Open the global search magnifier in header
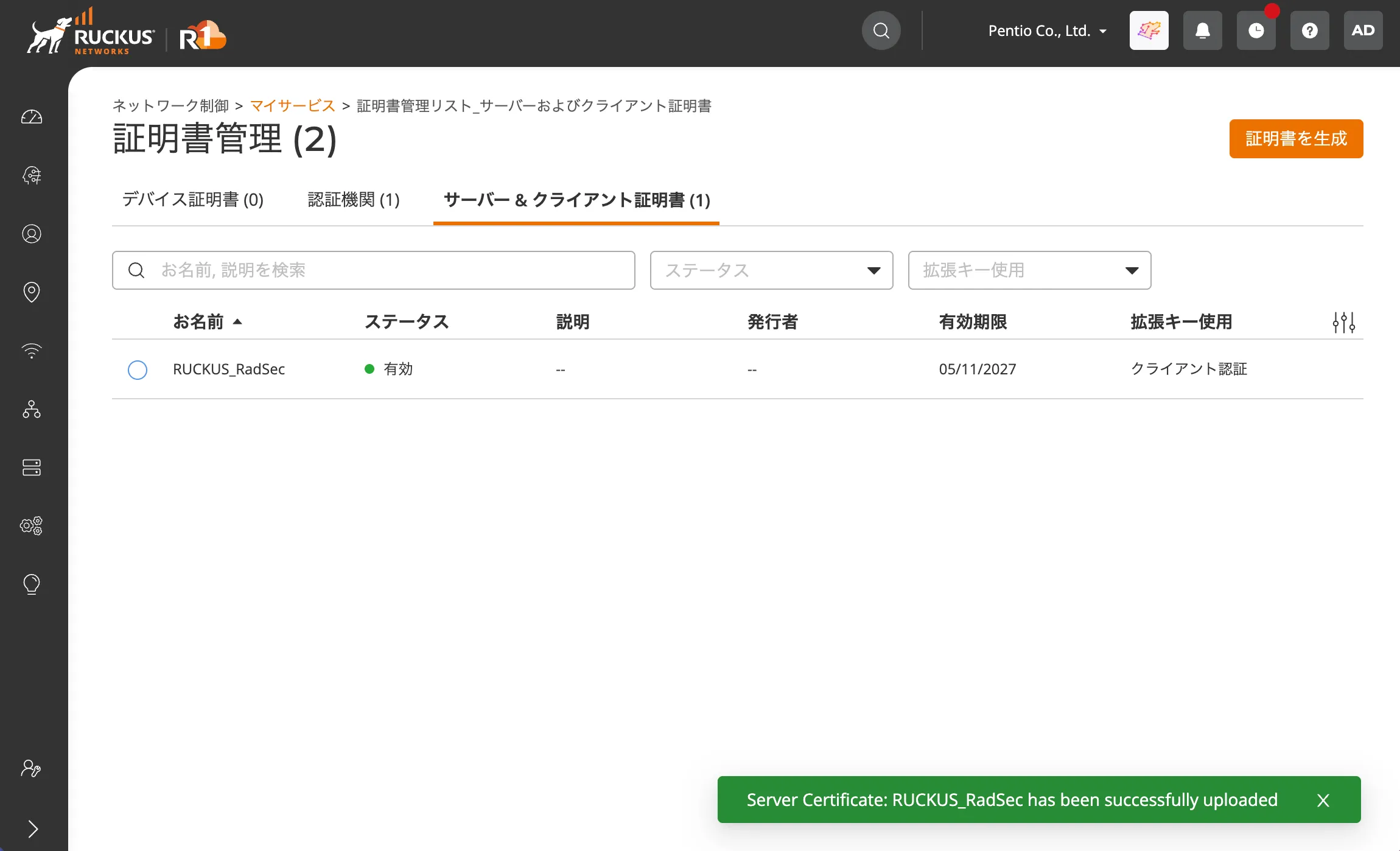This screenshot has height=851, width=1400. [x=881, y=30]
